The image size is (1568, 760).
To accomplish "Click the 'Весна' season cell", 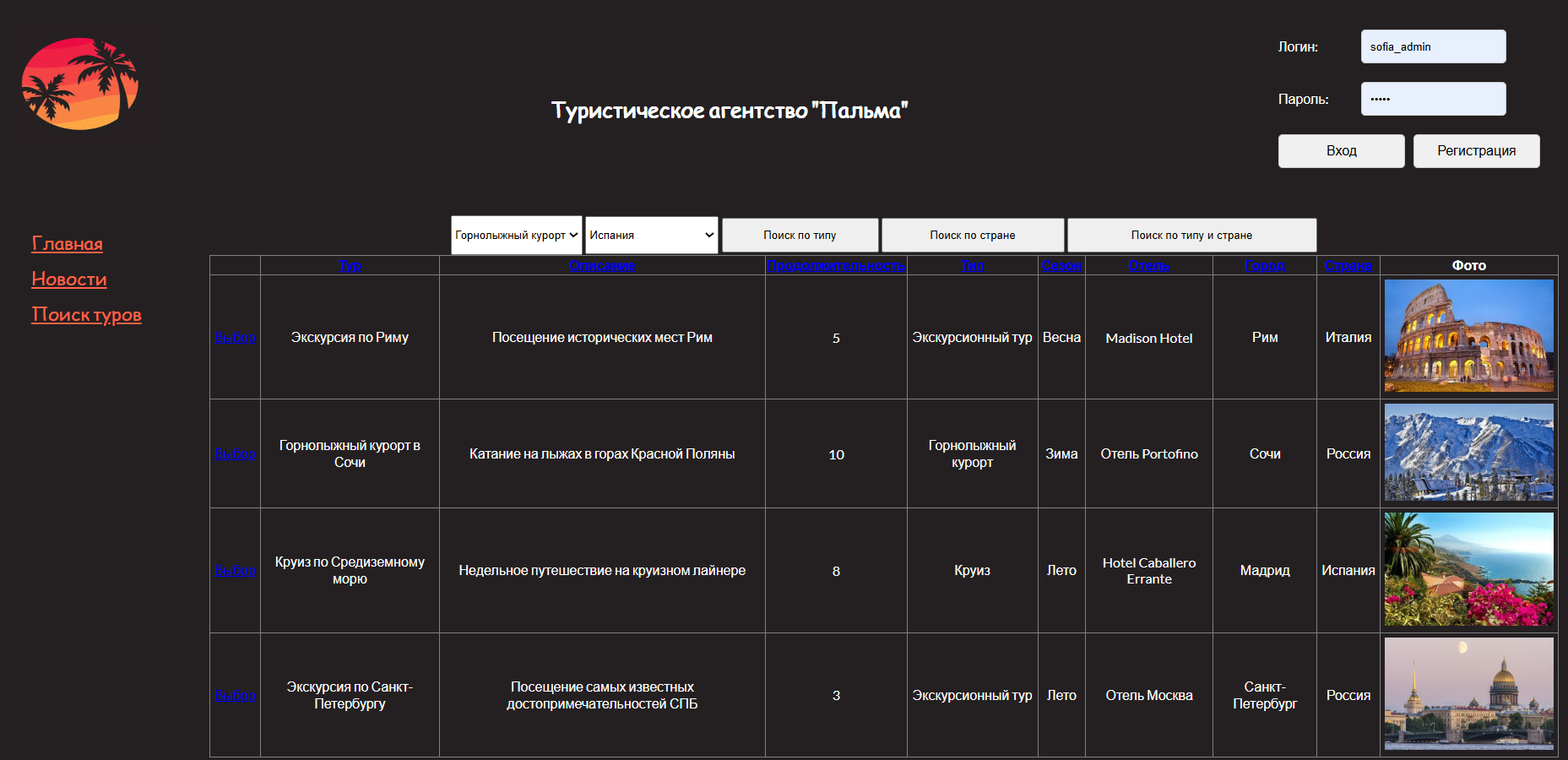I will point(1061,338).
